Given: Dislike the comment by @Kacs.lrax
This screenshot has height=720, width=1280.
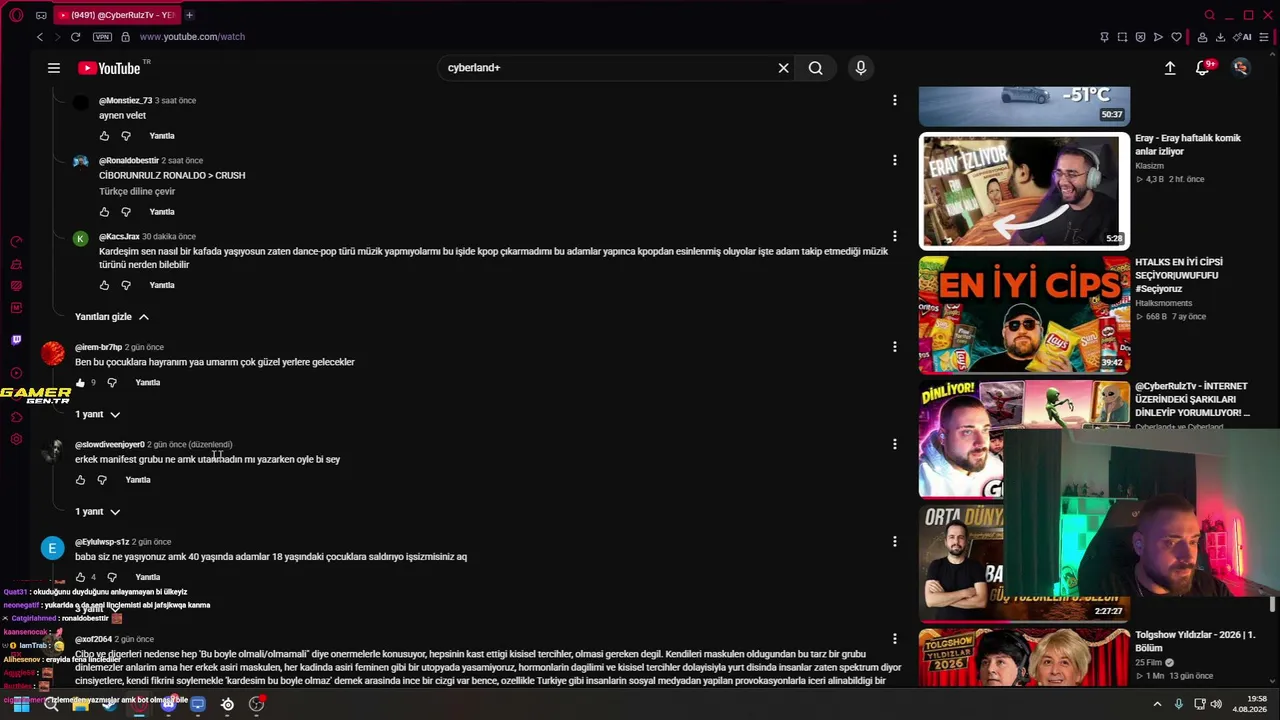Looking at the screenshot, I should [126, 285].
